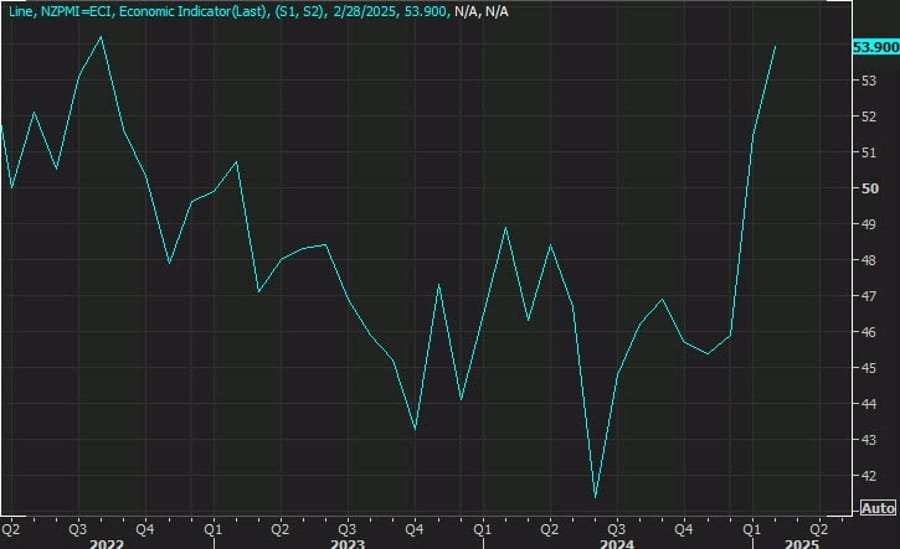The width and height of the screenshot is (900, 549).
Task: Click the bold 50 level on price axis
Action: (x=870, y=188)
